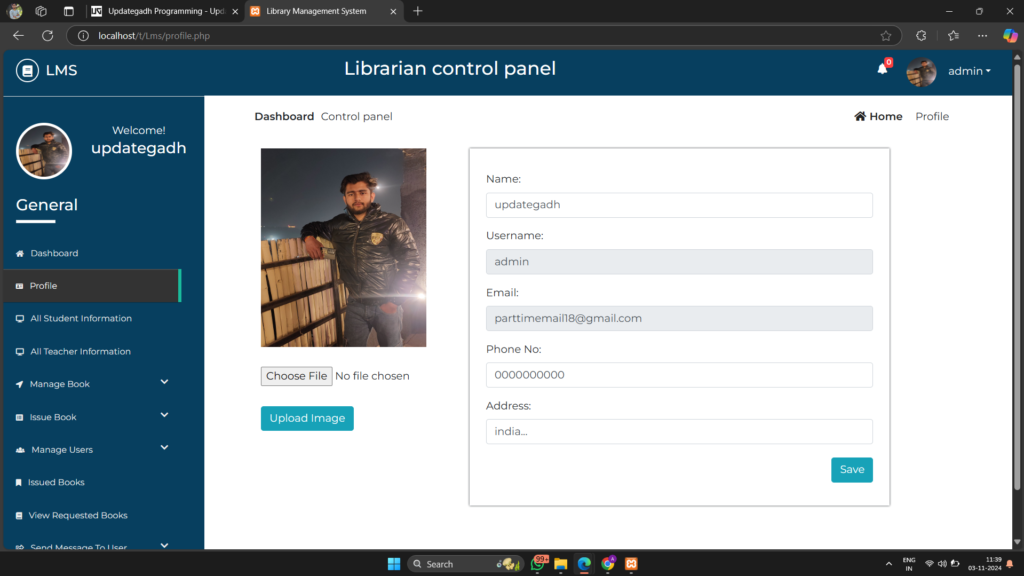Open browser extensions icon
This screenshot has height=576, width=1024.
[921, 36]
